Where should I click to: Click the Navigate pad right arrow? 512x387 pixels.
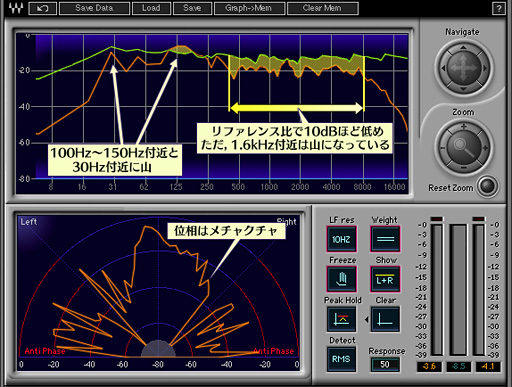[x=485, y=68]
